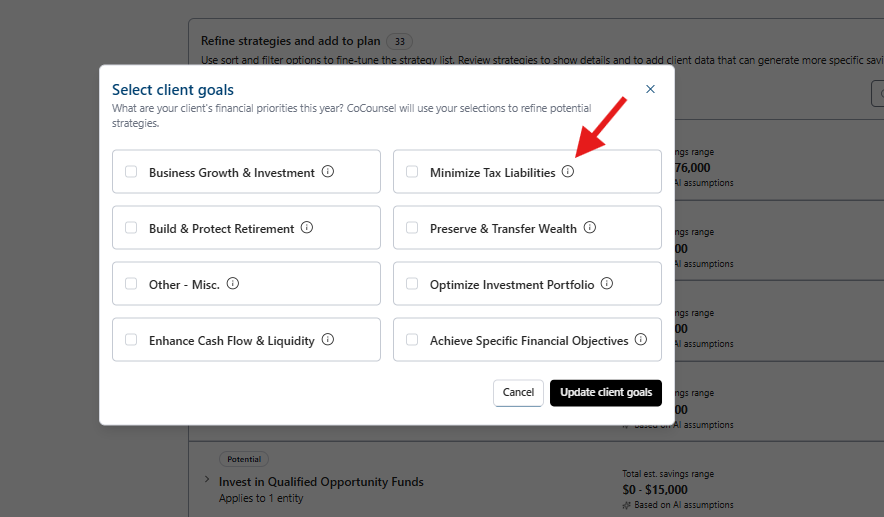This screenshot has width=884, height=517.
Task: Show info for Optimize Investment Portfolio
Action: [607, 284]
